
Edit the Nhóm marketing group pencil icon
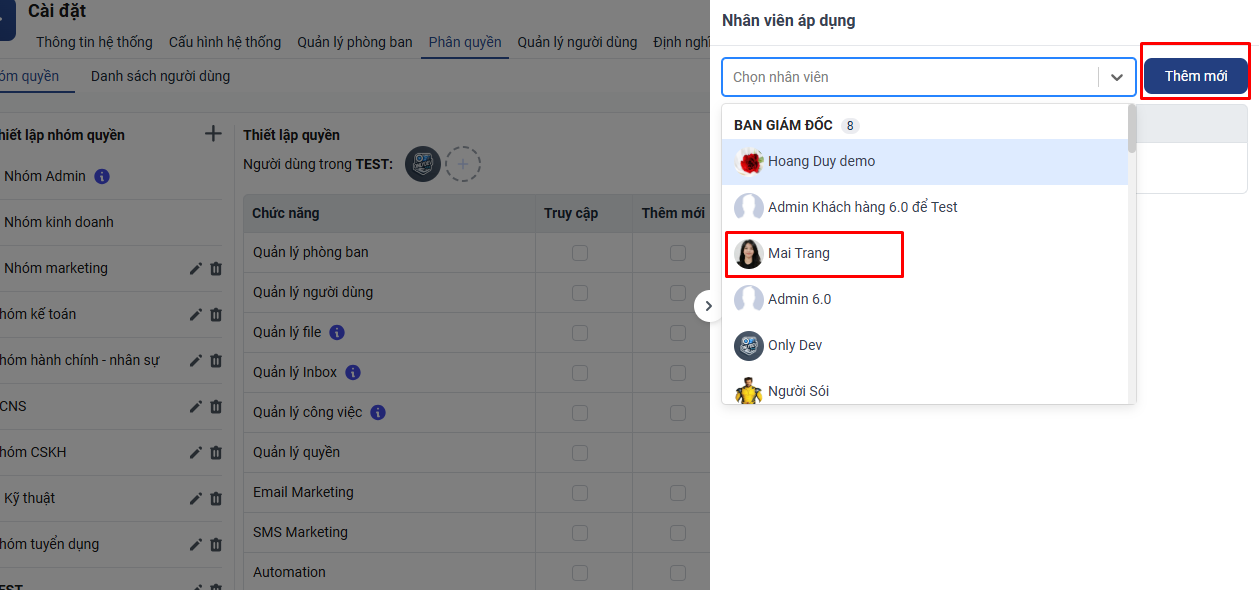(196, 268)
